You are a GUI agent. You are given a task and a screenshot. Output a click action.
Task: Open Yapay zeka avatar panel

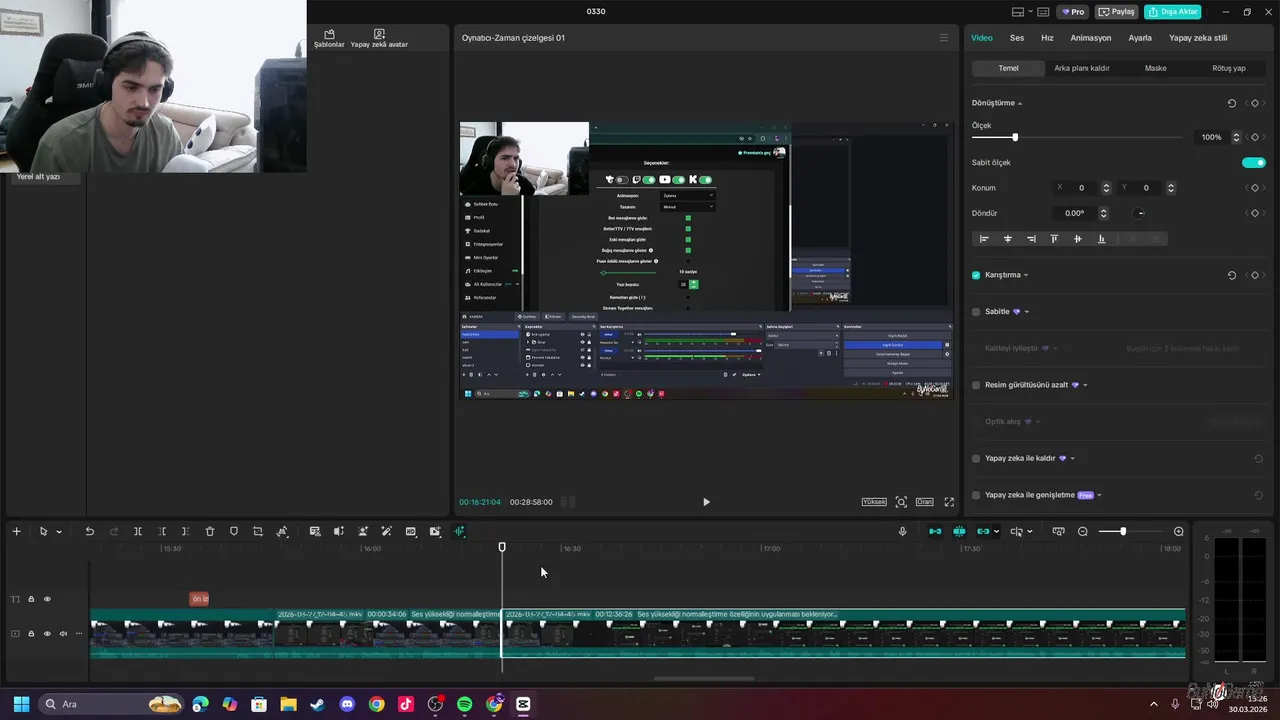pyautogui.click(x=379, y=39)
